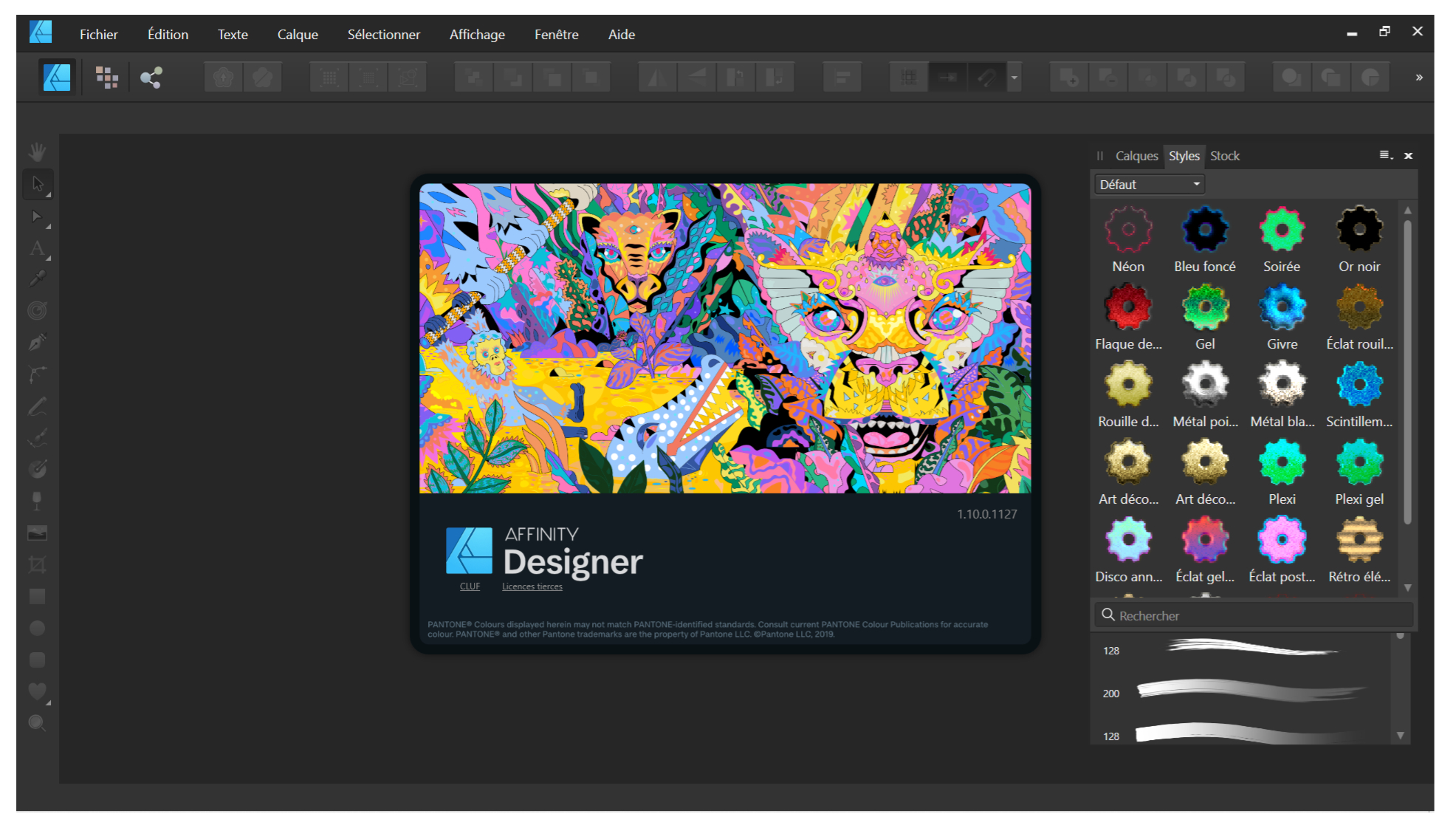The width and height of the screenshot is (1456, 825).
Task: Choose the Crop tool
Action: point(37,565)
